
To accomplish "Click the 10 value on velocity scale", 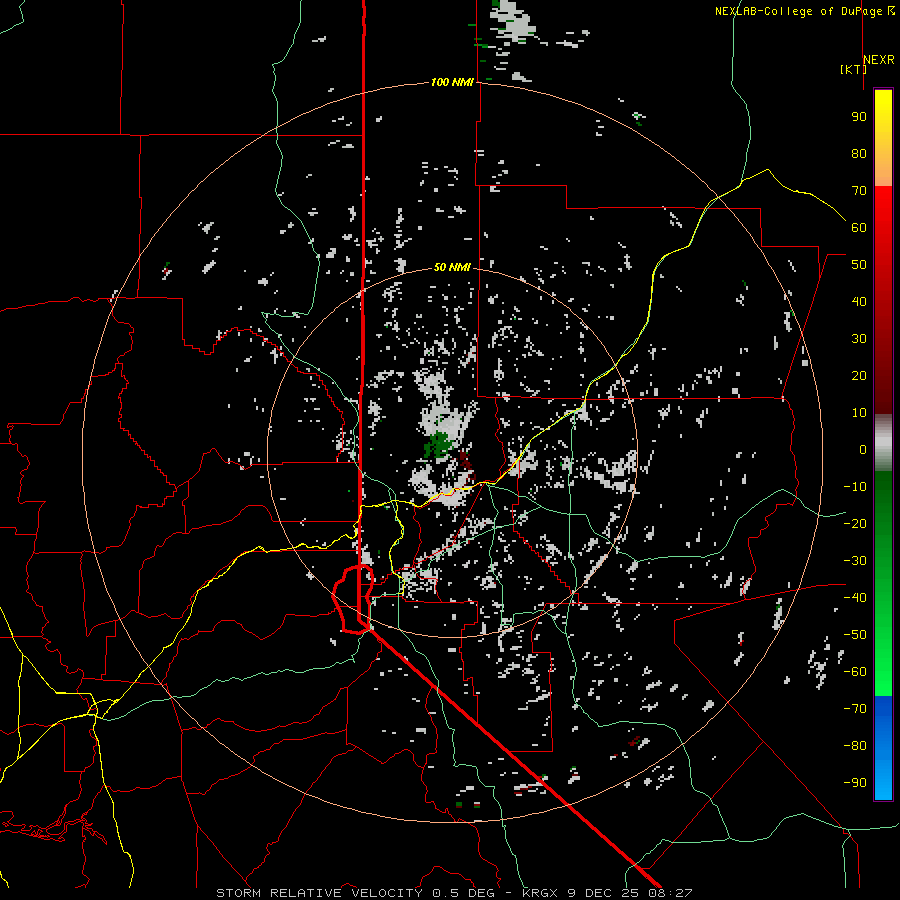I will tap(859, 413).
